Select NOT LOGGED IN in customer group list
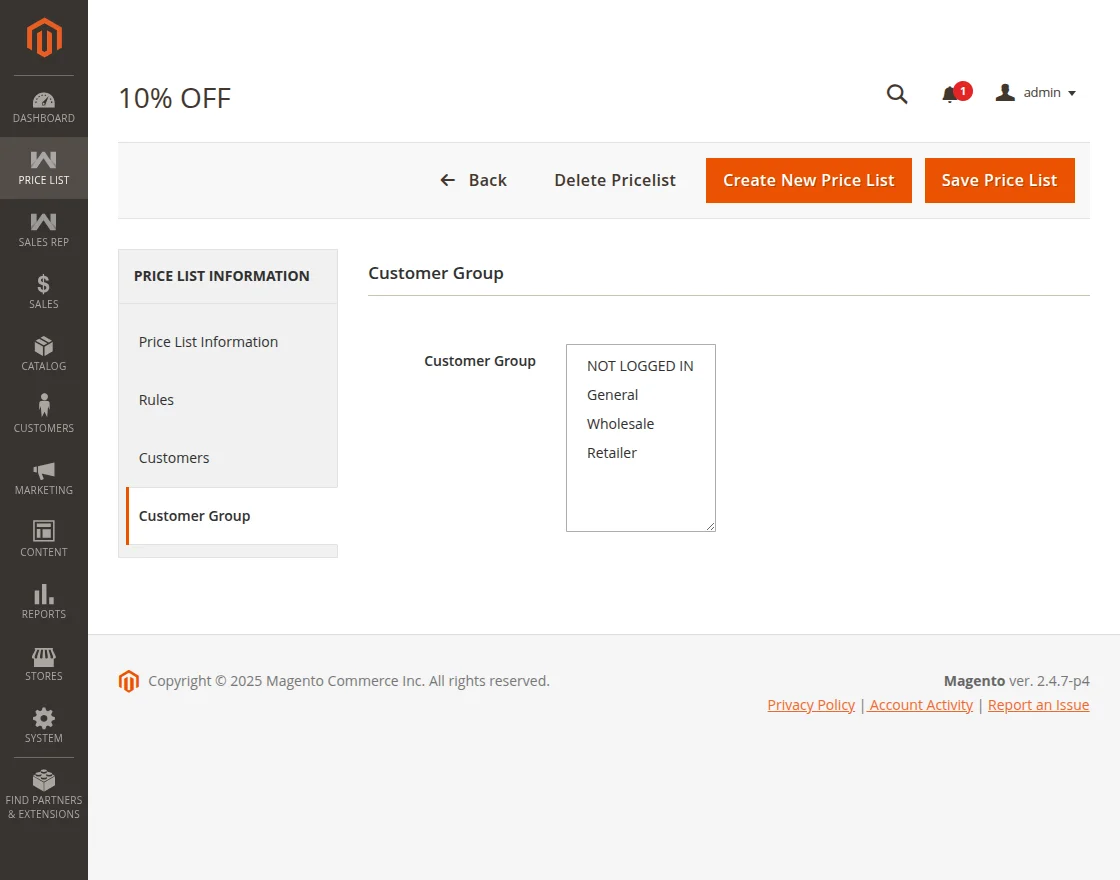This screenshot has height=880, width=1120. tap(640, 366)
